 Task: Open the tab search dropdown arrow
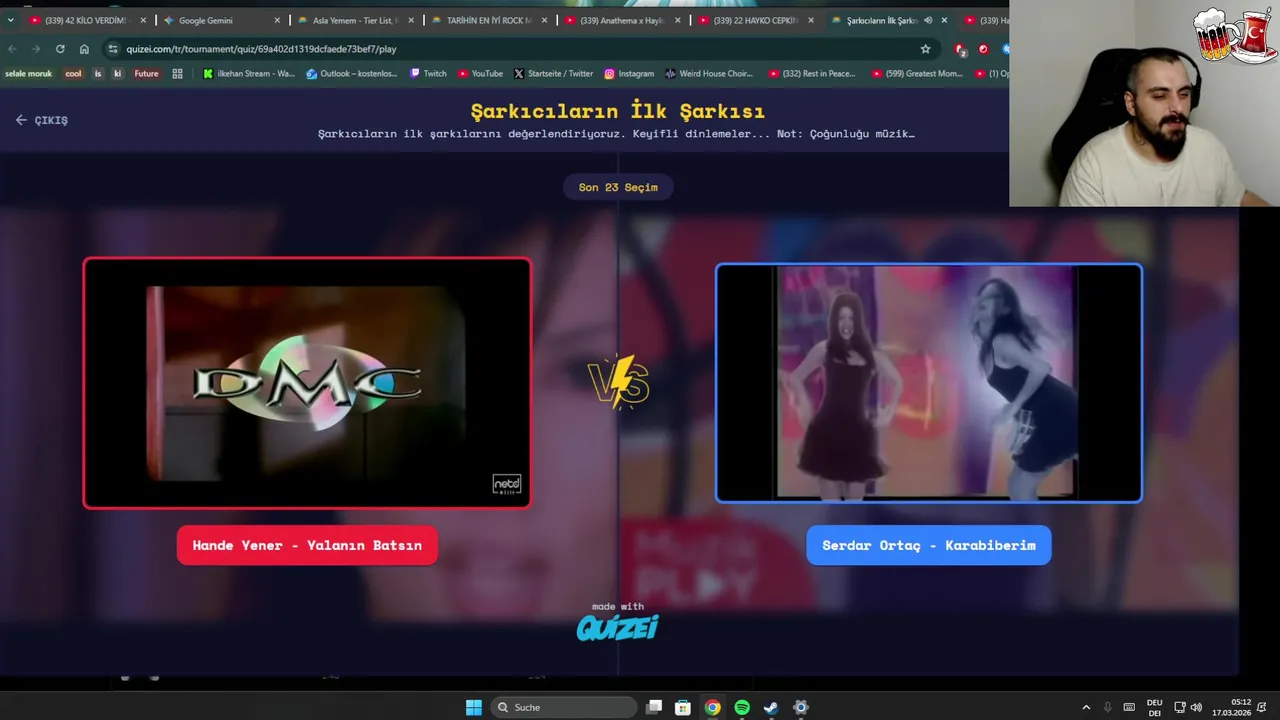[x=10, y=20]
